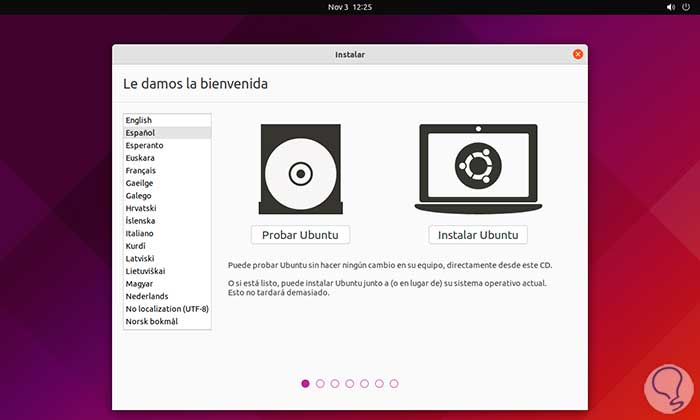Select Lietuviškai in the language list
The width and height of the screenshot is (700, 420).
pyautogui.click(x=167, y=271)
